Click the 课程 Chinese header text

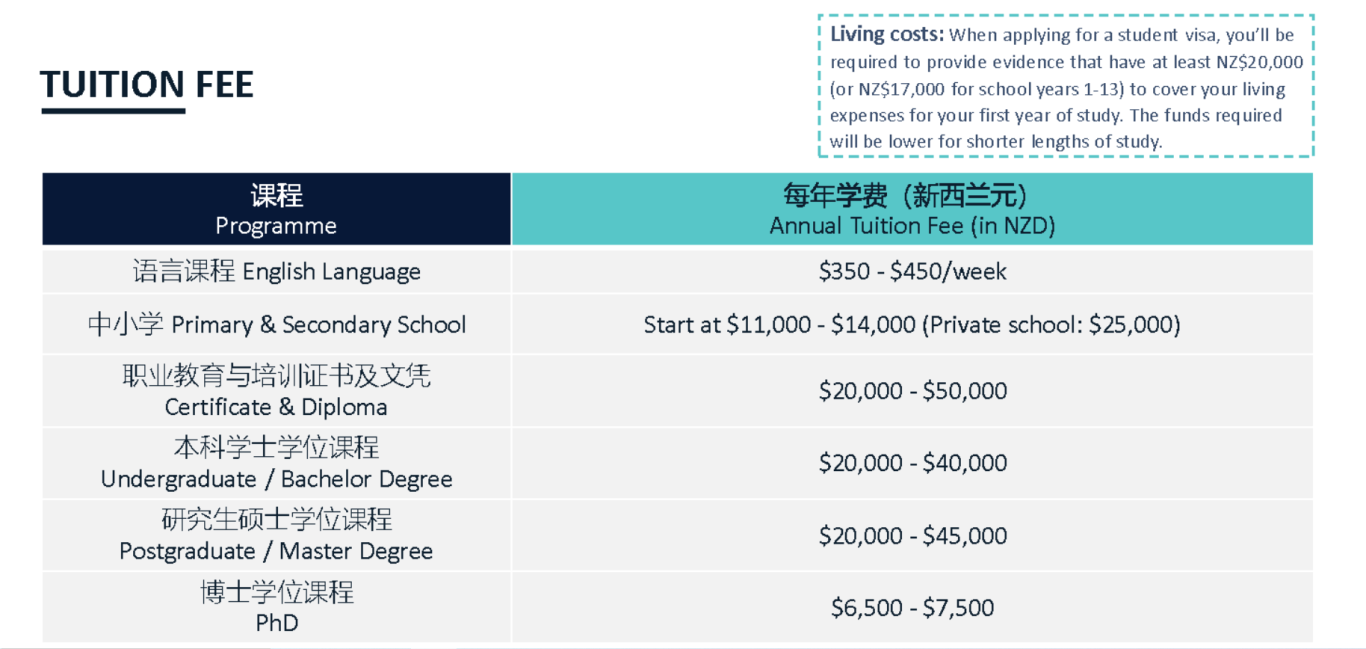277,194
